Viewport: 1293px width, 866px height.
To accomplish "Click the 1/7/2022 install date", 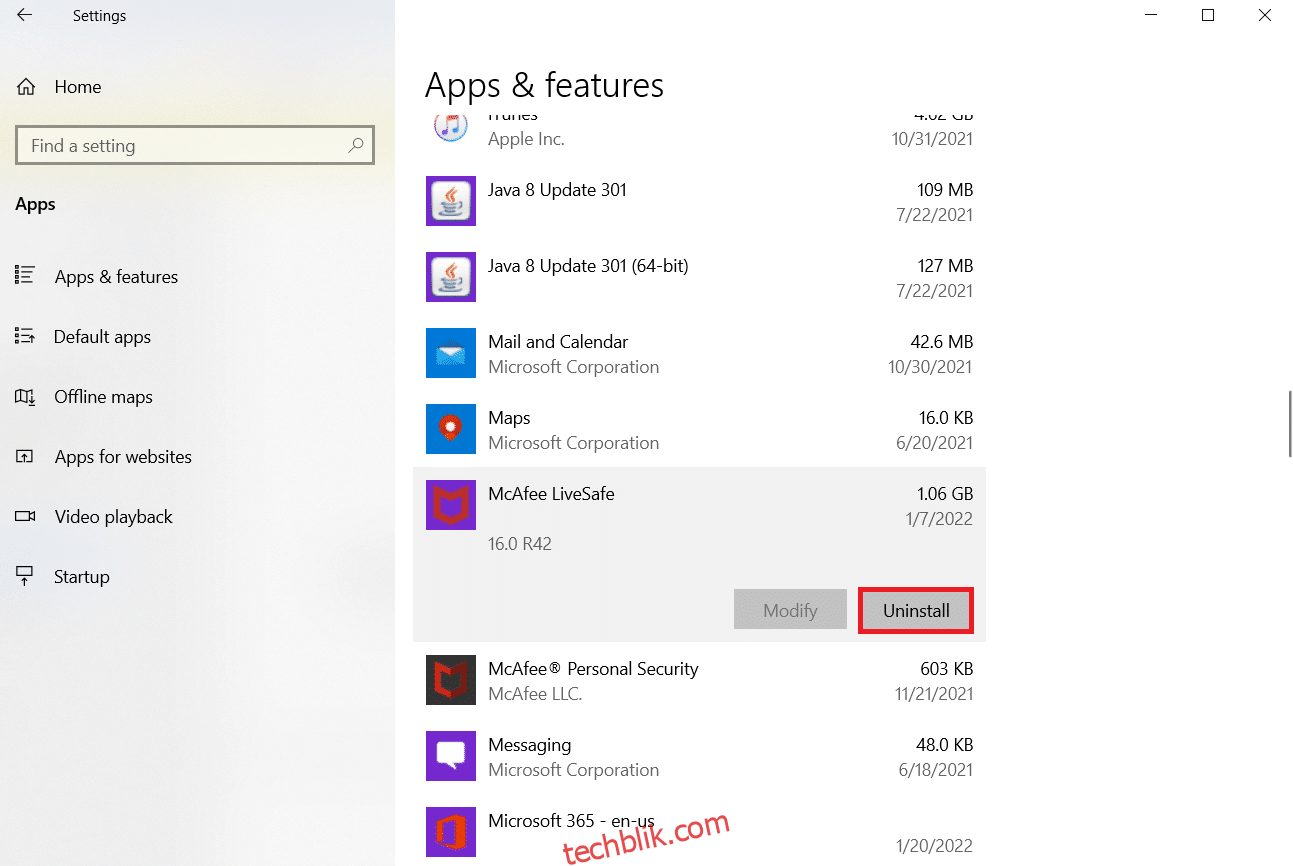I will 939,519.
